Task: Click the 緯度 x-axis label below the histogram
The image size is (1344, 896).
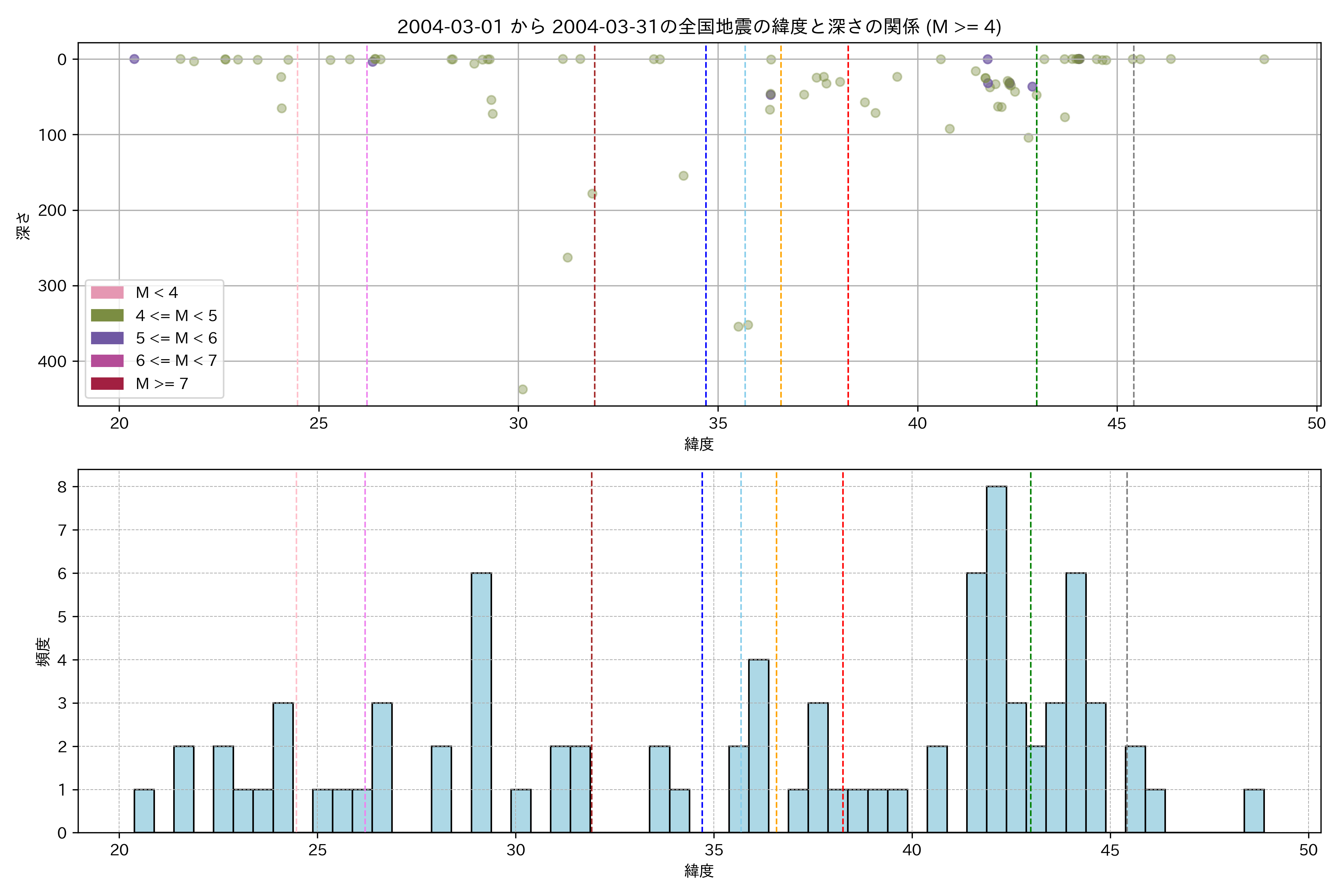Action: pyautogui.click(x=699, y=871)
